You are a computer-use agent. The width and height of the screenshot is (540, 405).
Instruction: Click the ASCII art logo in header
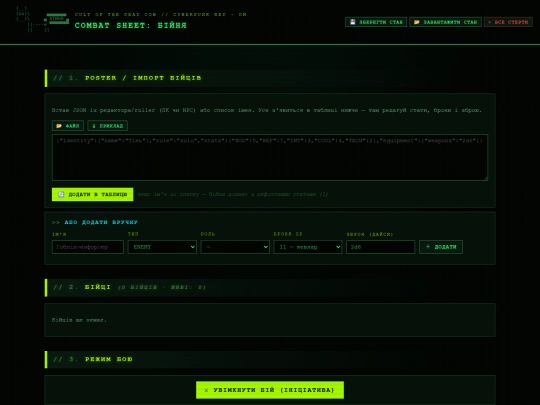coord(42,19)
